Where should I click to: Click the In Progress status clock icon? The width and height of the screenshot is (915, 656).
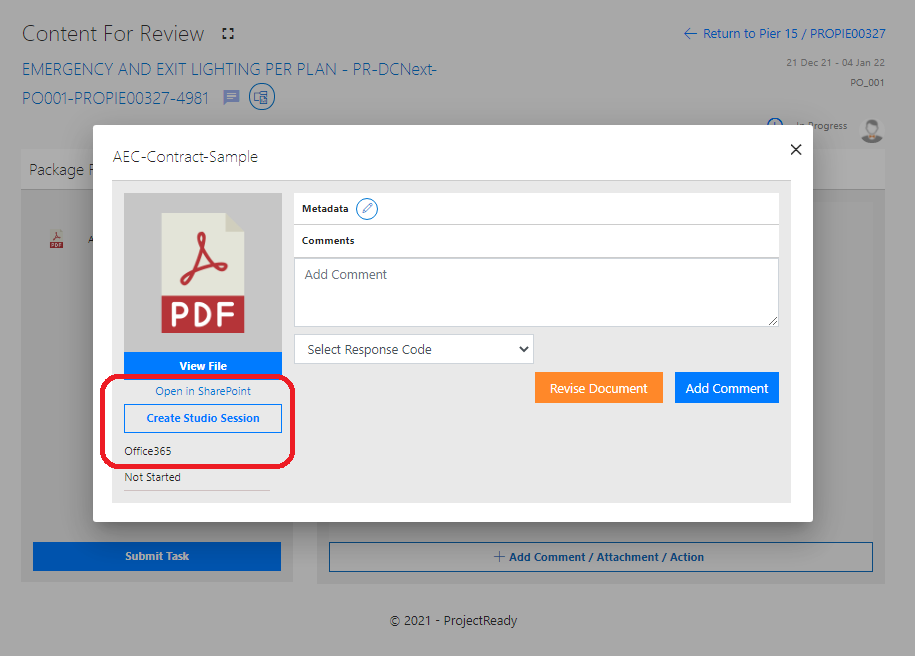[774, 125]
